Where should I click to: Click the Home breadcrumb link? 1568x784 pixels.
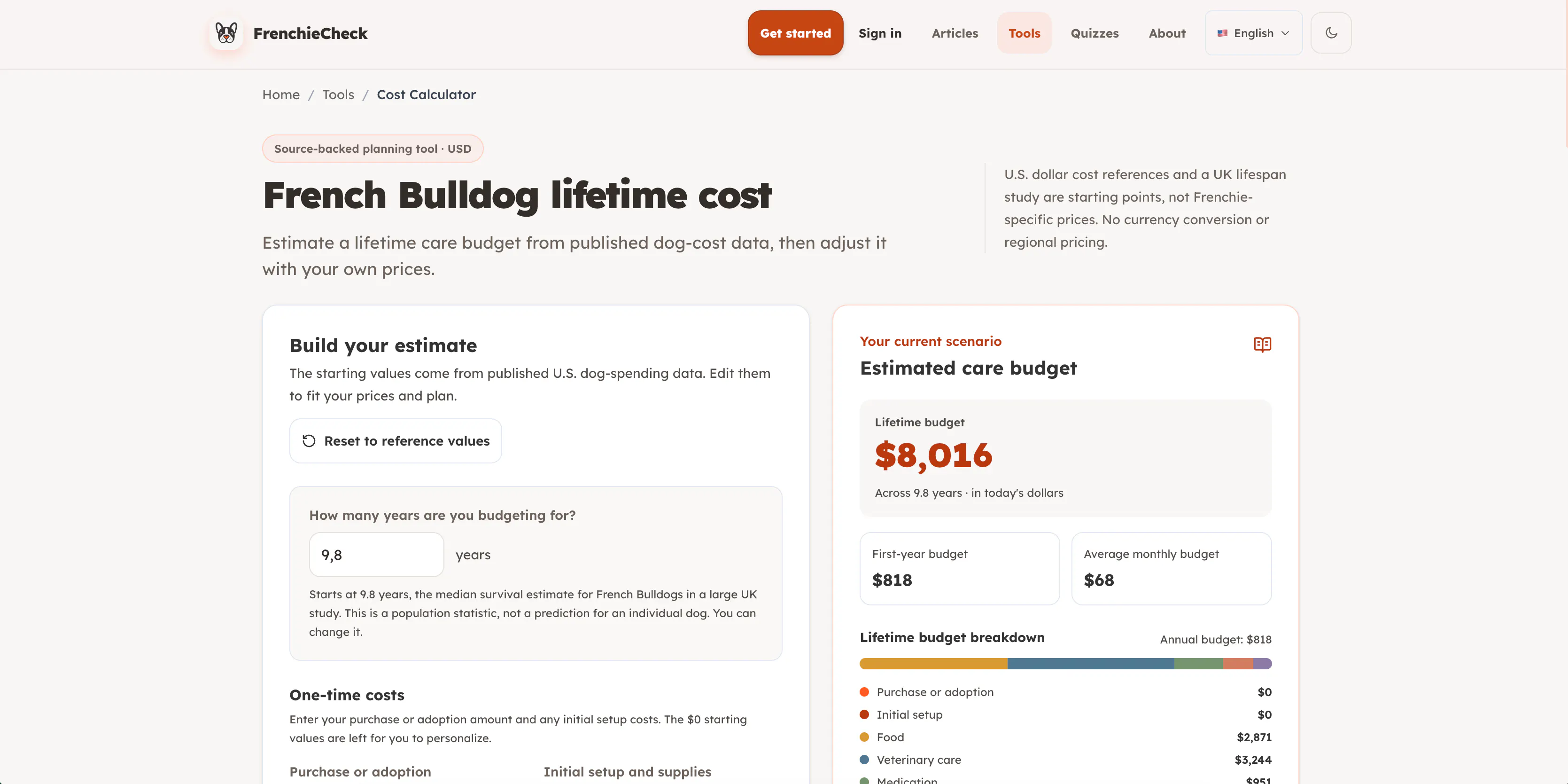[280, 94]
